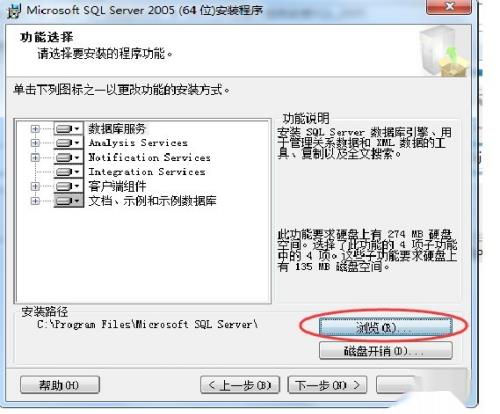500x414 pixels.
Task: Open the Integration Services feature drive icon
Action: [68, 172]
